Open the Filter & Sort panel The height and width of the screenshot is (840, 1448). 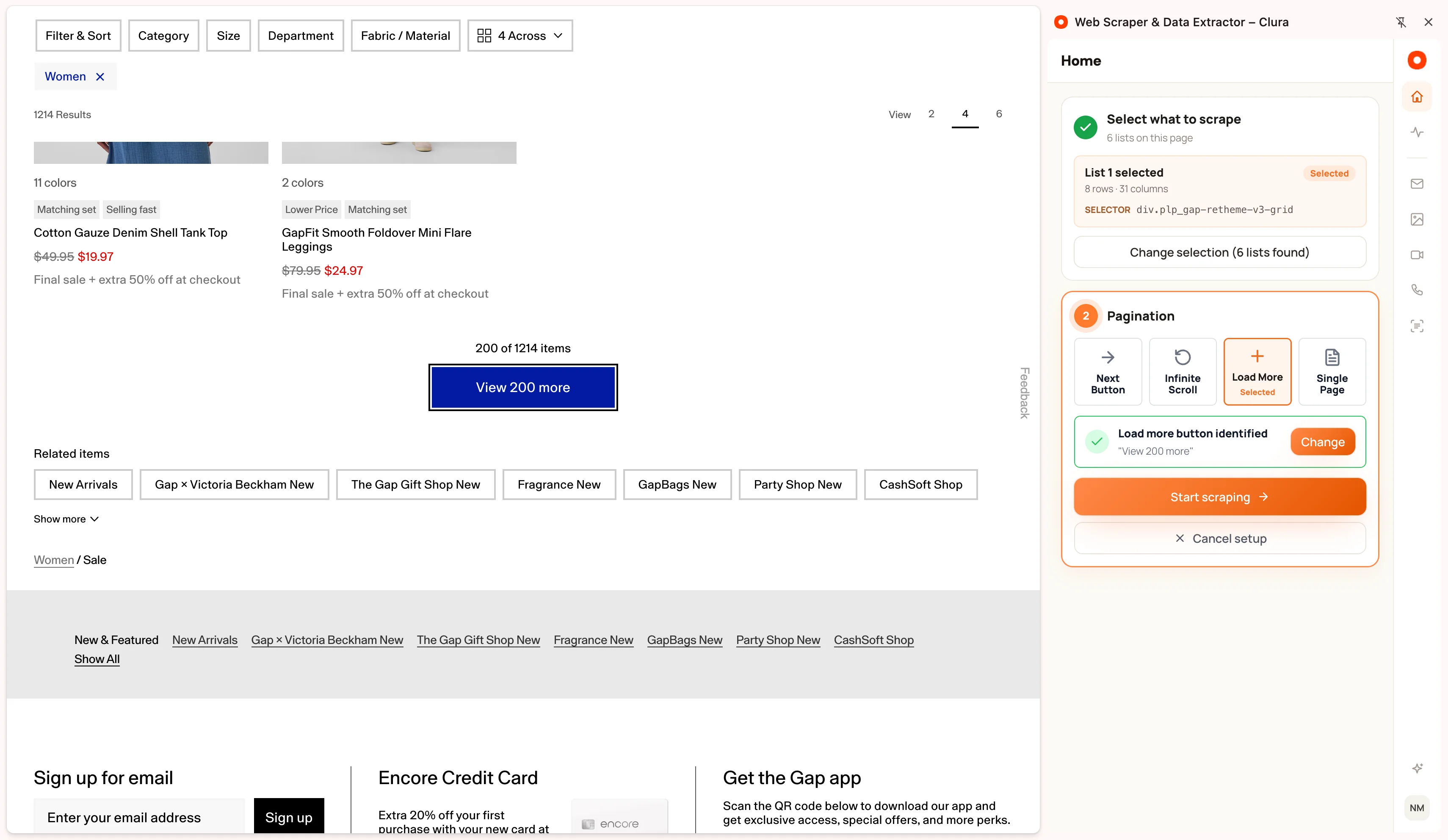[x=78, y=36]
